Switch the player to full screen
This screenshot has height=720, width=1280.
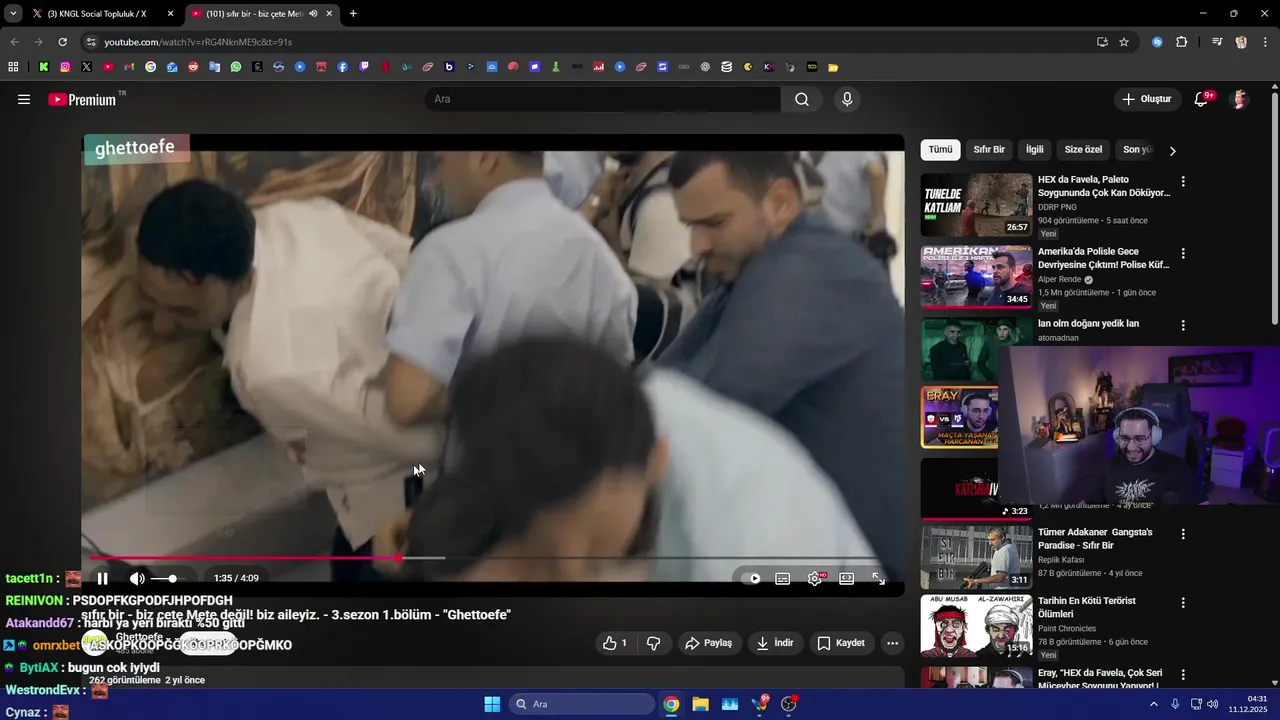coord(879,578)
